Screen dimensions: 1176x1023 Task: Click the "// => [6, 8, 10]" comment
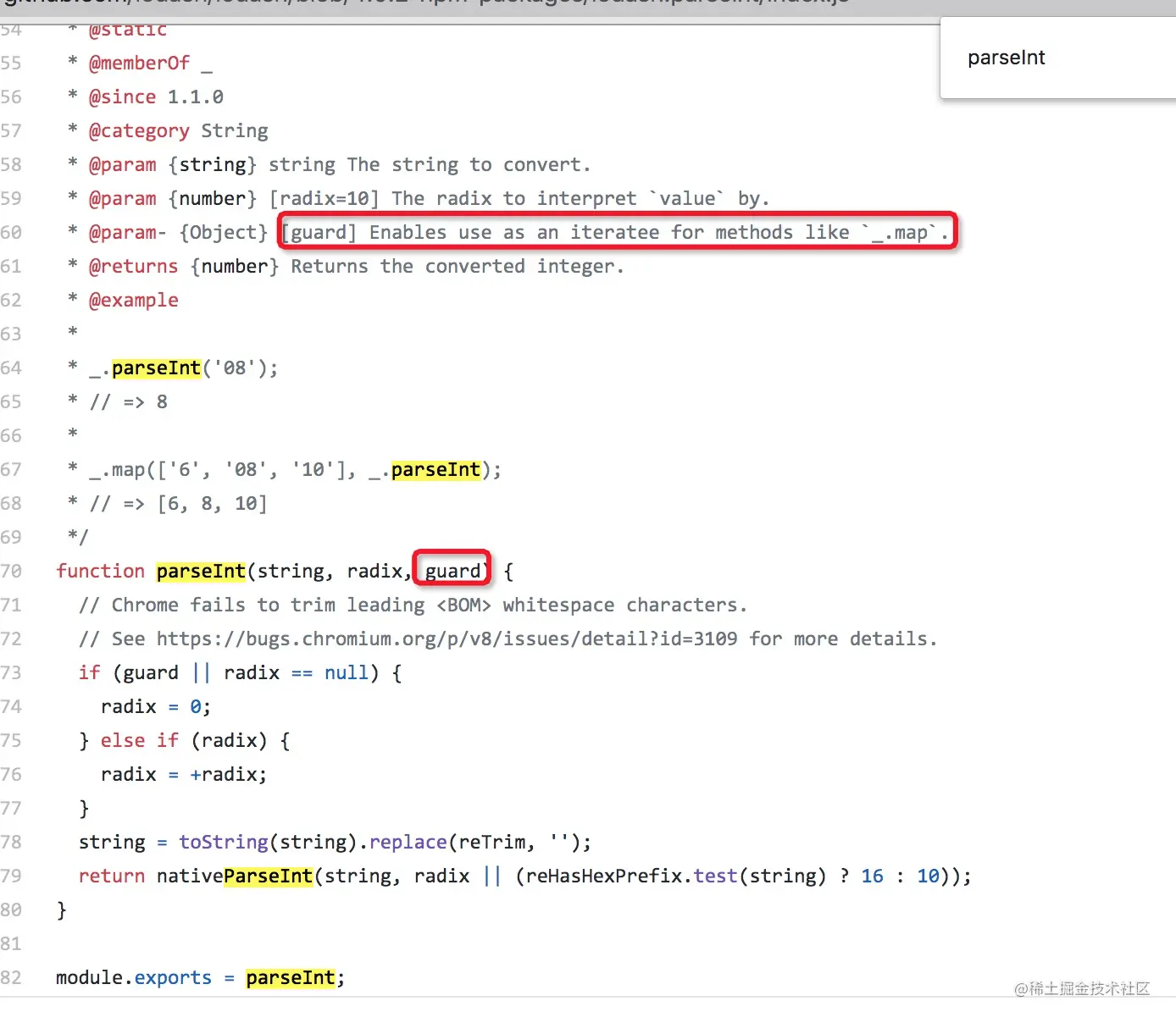[x=179, y=503]
